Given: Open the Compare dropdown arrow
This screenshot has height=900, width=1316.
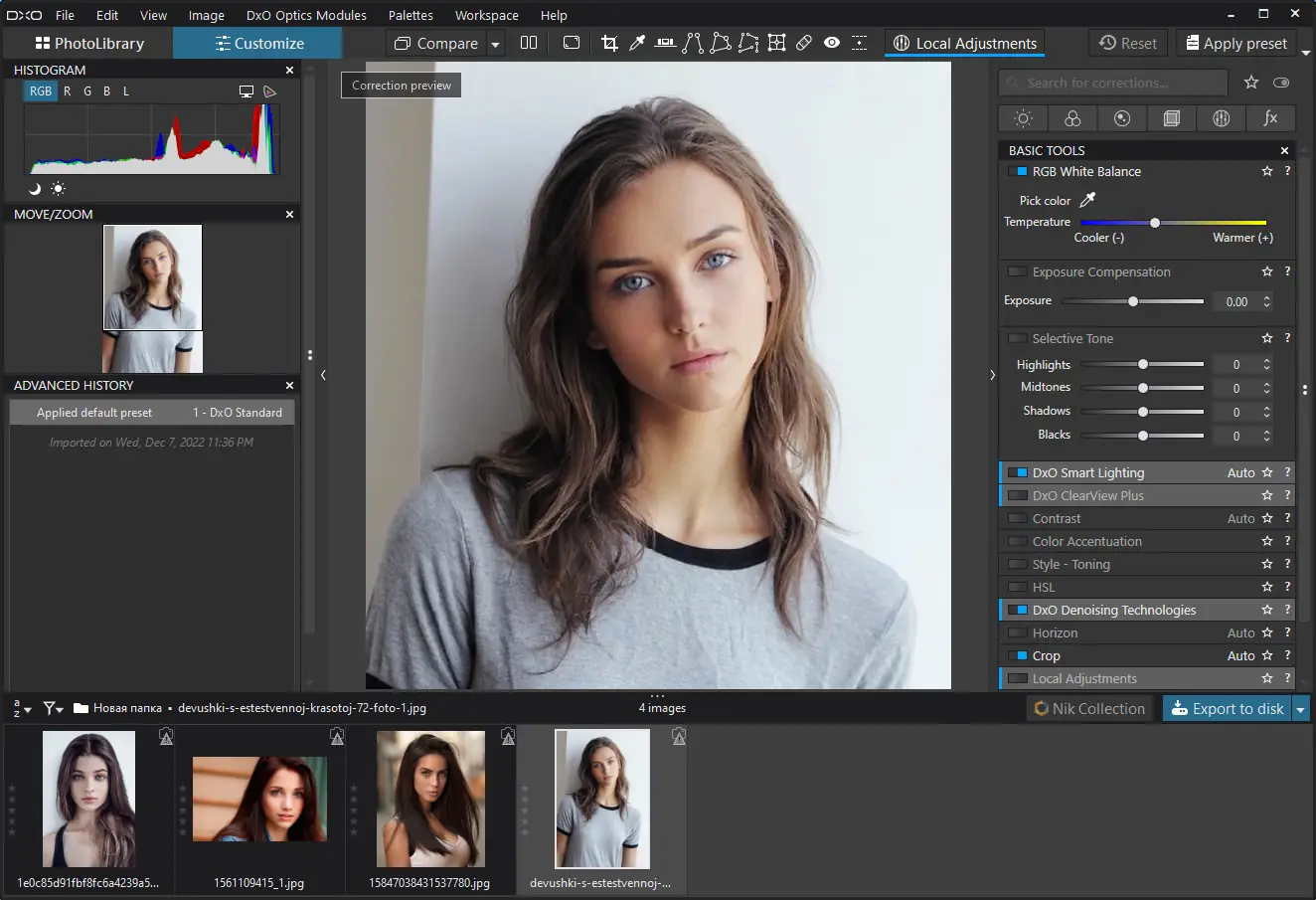Looking at the screenshot, I should [495, 44].
